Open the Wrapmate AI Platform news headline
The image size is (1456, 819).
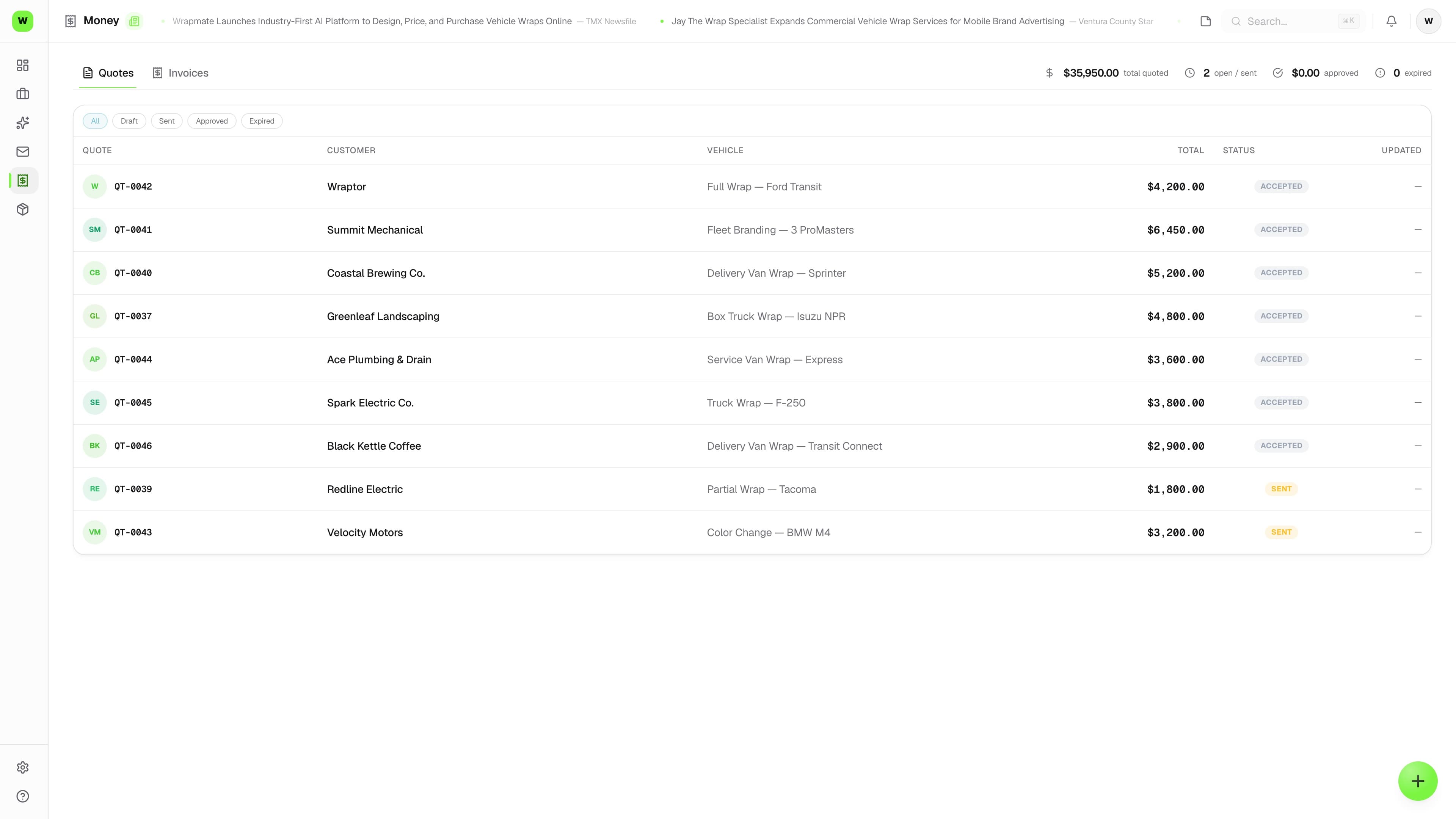[x=372, y=21]
